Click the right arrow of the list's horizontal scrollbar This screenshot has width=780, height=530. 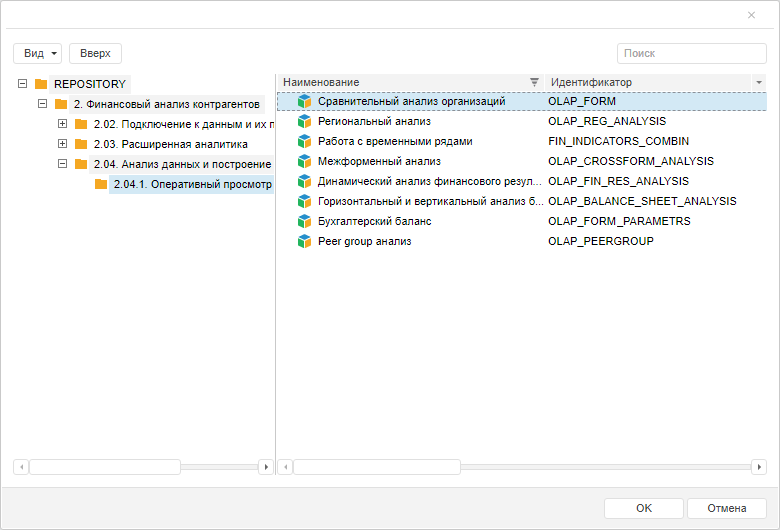[759, 467]
